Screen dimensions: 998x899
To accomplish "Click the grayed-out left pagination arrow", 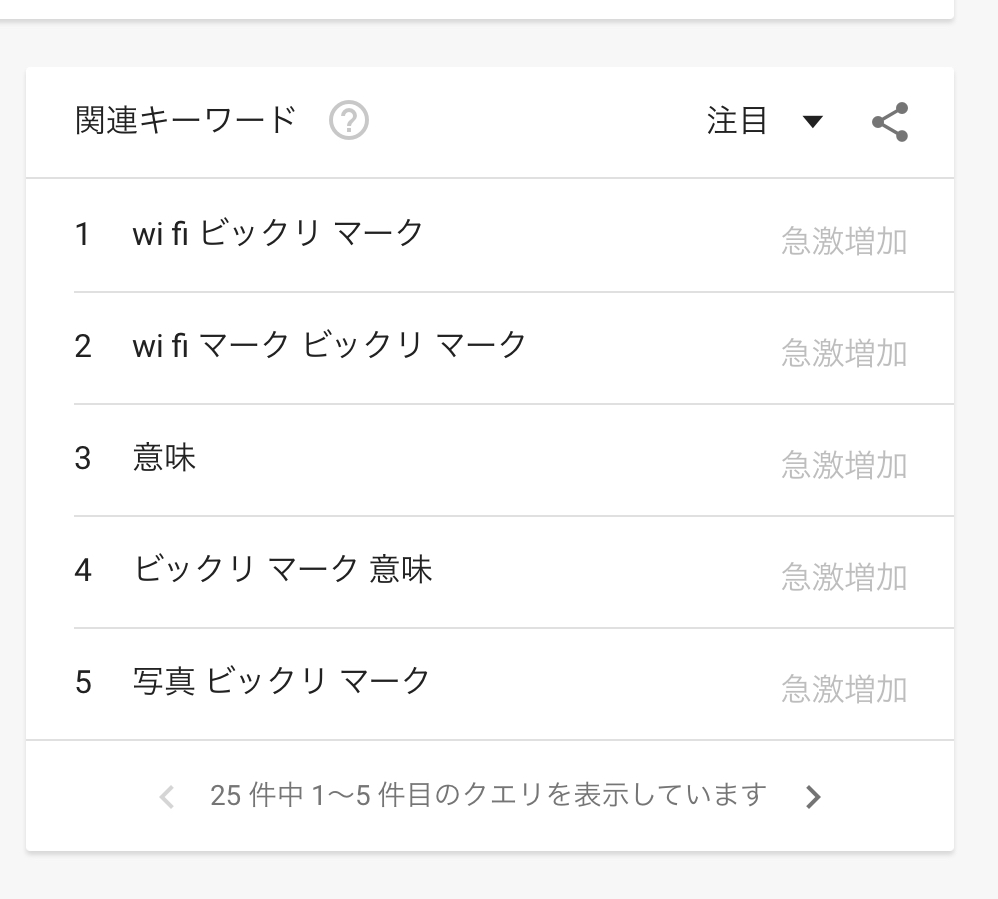I will [x=166, y=796].
